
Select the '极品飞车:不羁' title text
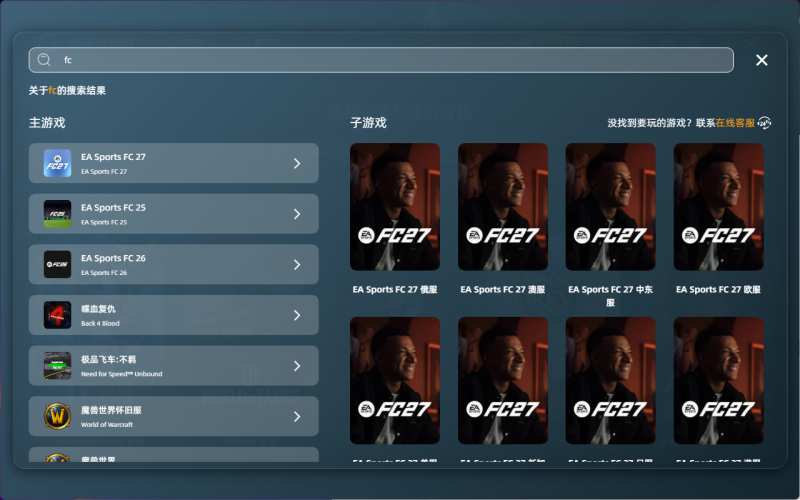click(x=108, y=359)
